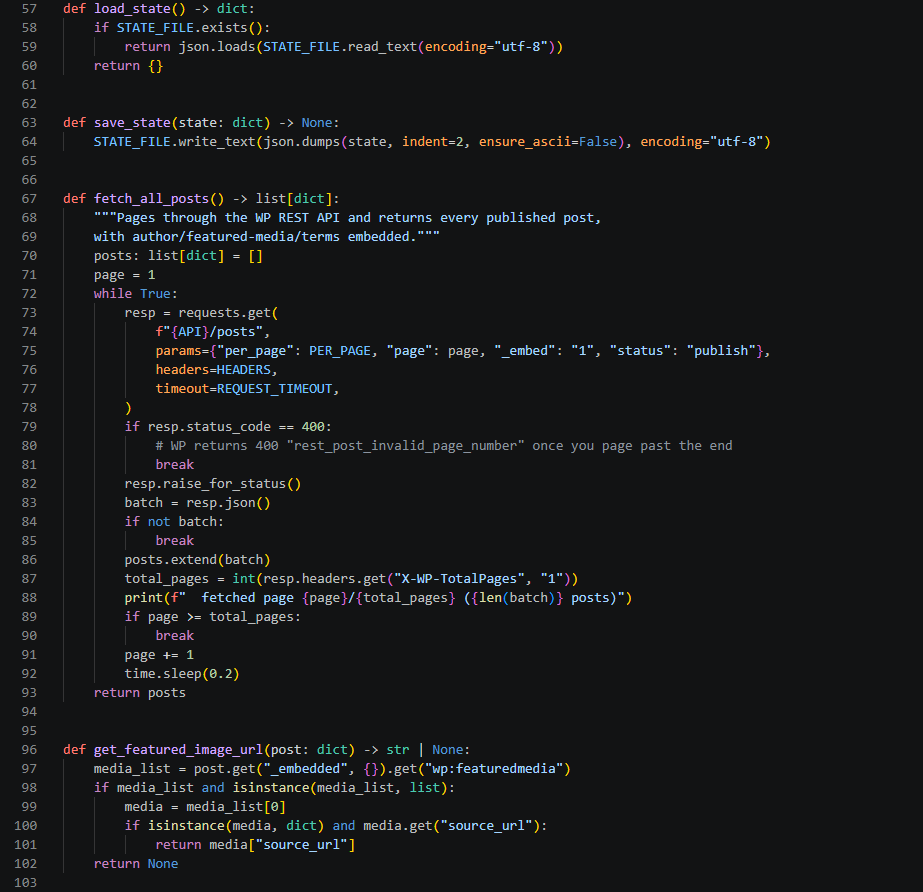Click 'PER_PAGE' constant on line 75
The image size is (923, 892).
[340, 350]
